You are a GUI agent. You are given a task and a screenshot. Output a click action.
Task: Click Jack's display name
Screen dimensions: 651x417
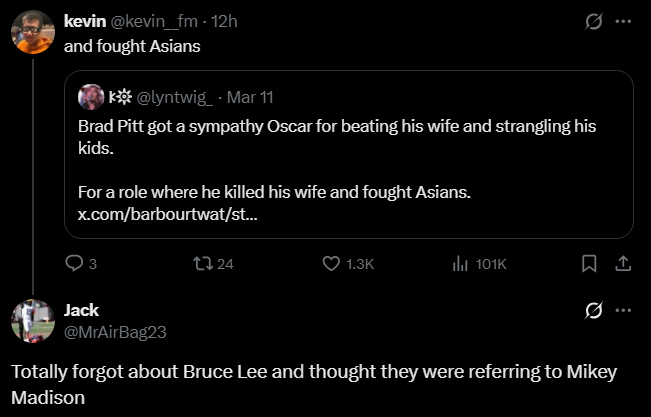click(x=81, y=310)
